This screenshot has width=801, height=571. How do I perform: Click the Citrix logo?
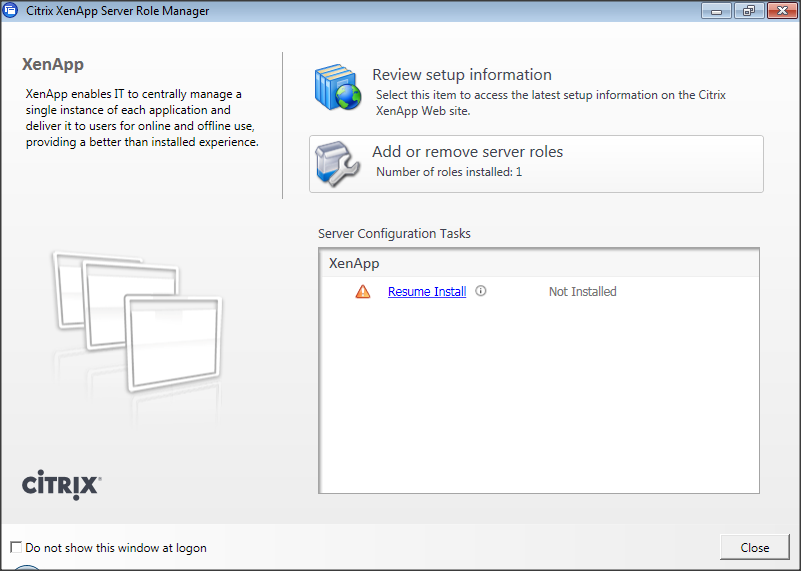(x=61, y=485)
